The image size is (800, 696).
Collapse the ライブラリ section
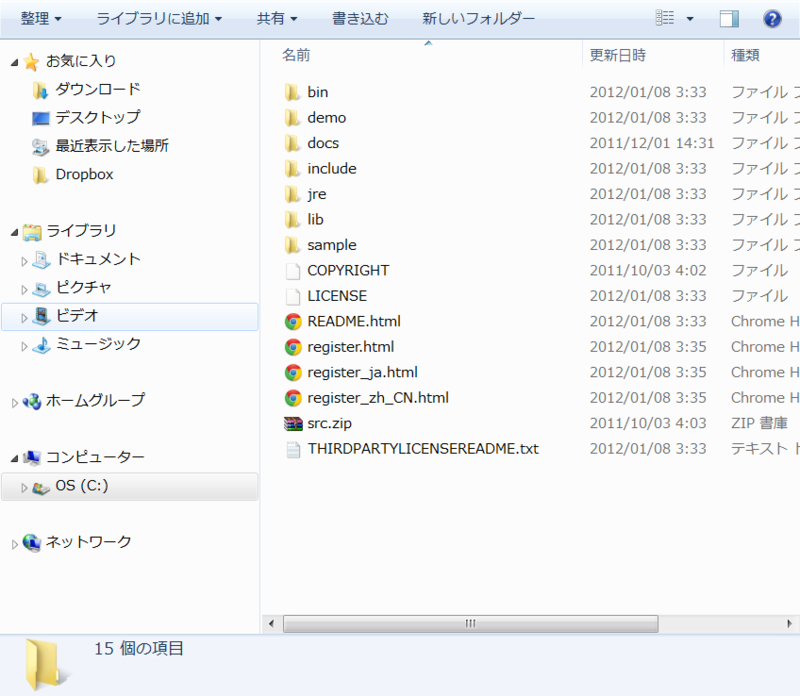[x=14, y=232]
